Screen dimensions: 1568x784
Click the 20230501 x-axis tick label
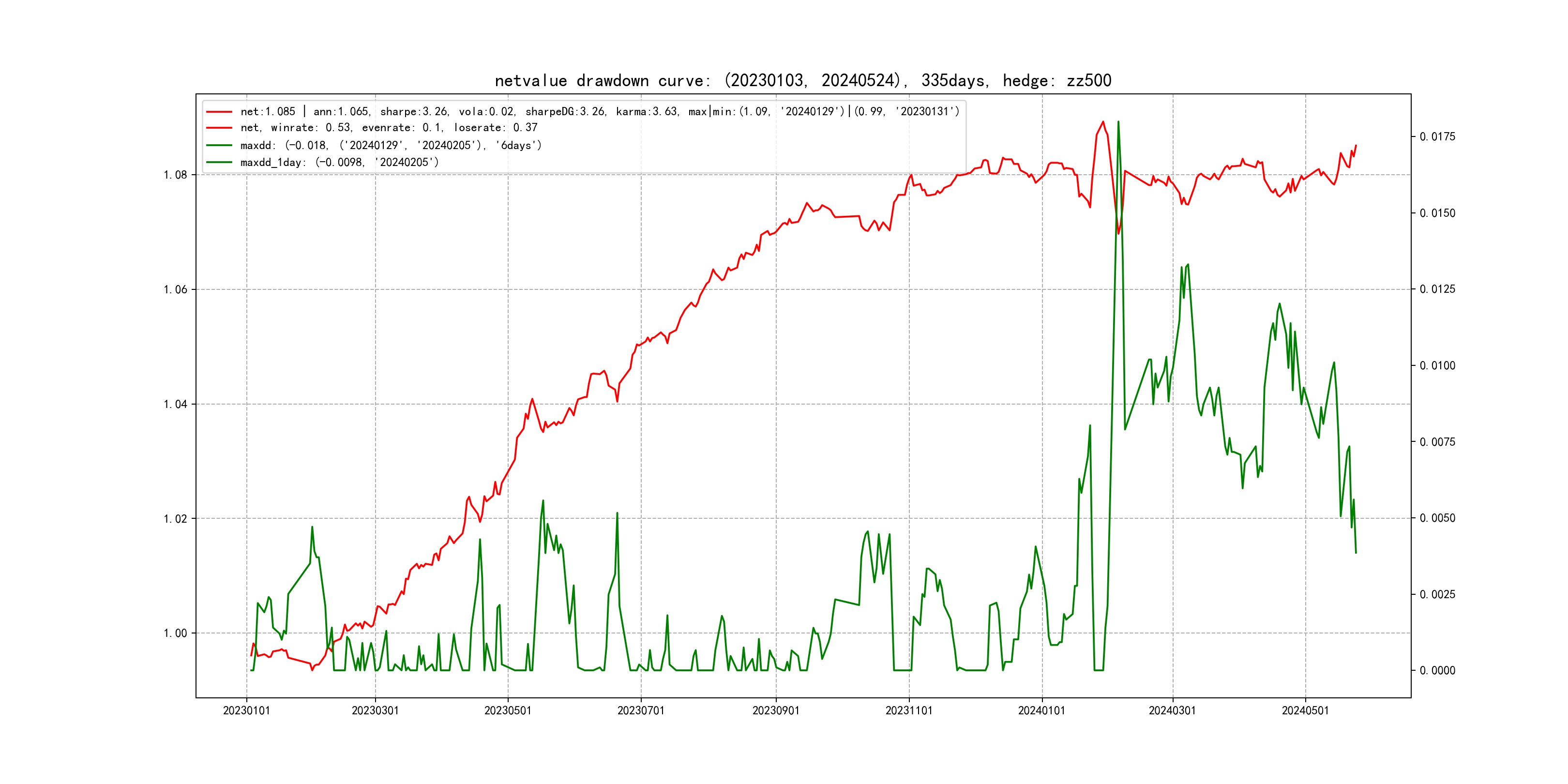[508, 711]
